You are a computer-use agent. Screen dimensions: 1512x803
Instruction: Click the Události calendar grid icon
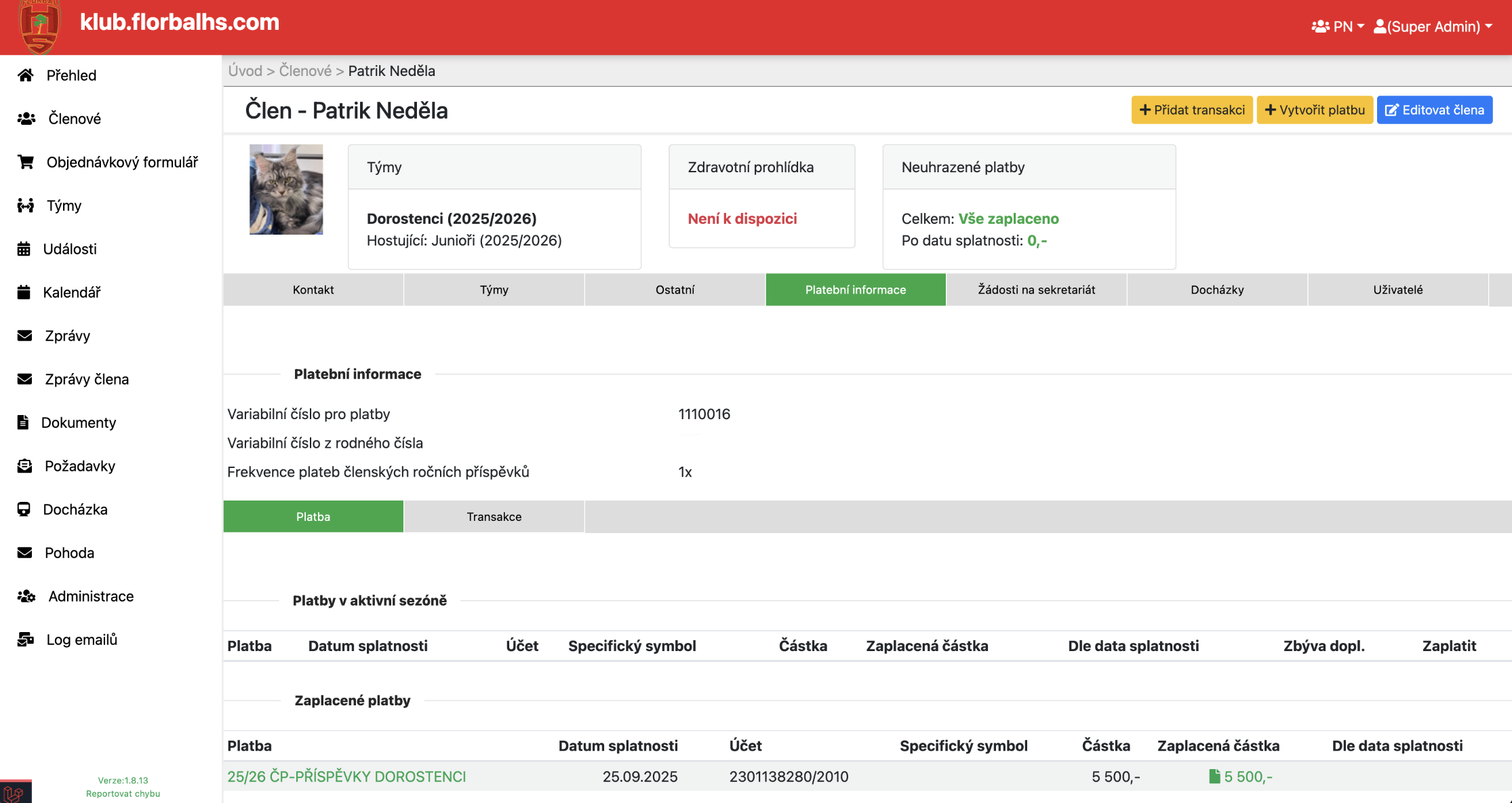24,249
